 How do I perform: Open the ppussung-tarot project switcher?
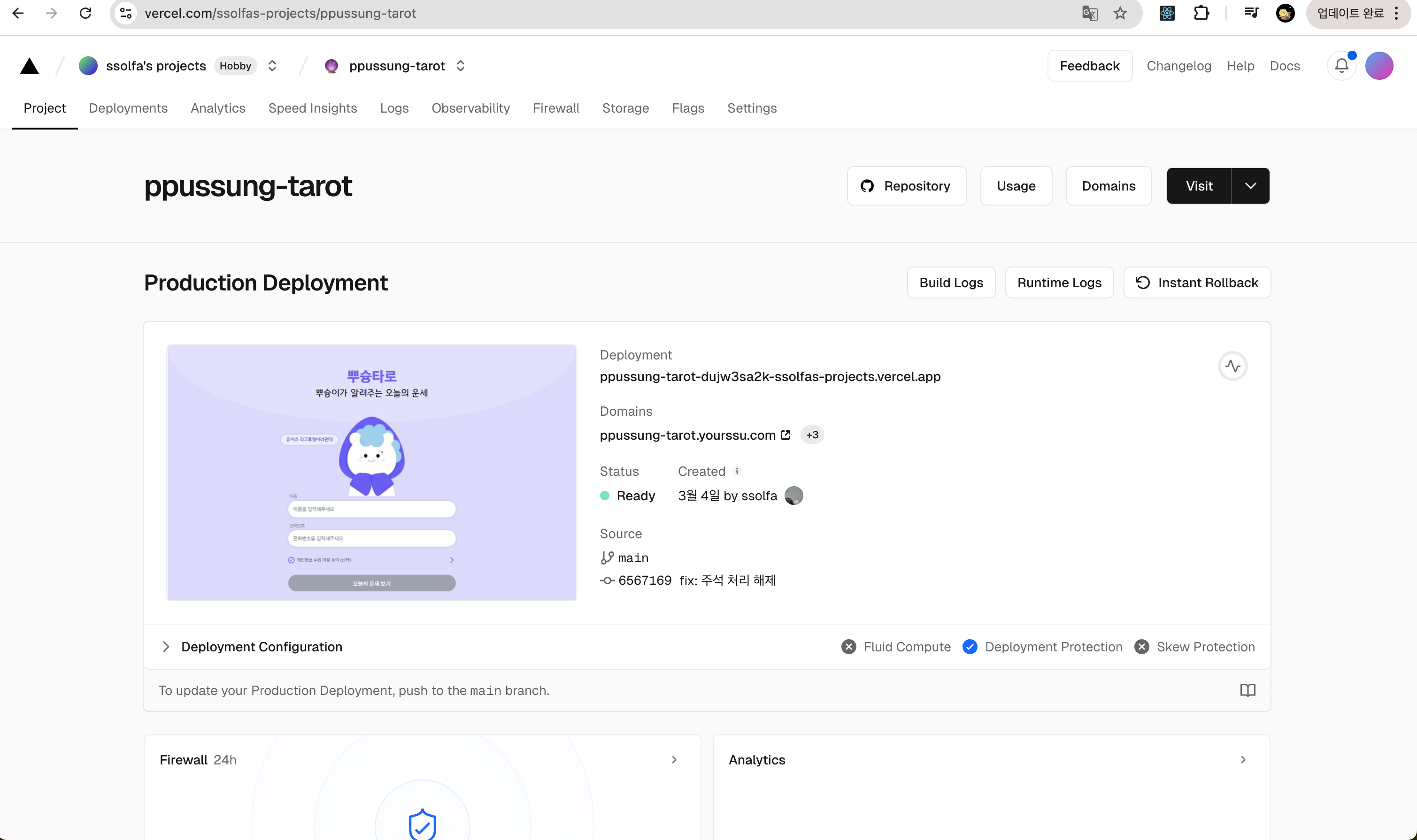click(x=461, y=66)
